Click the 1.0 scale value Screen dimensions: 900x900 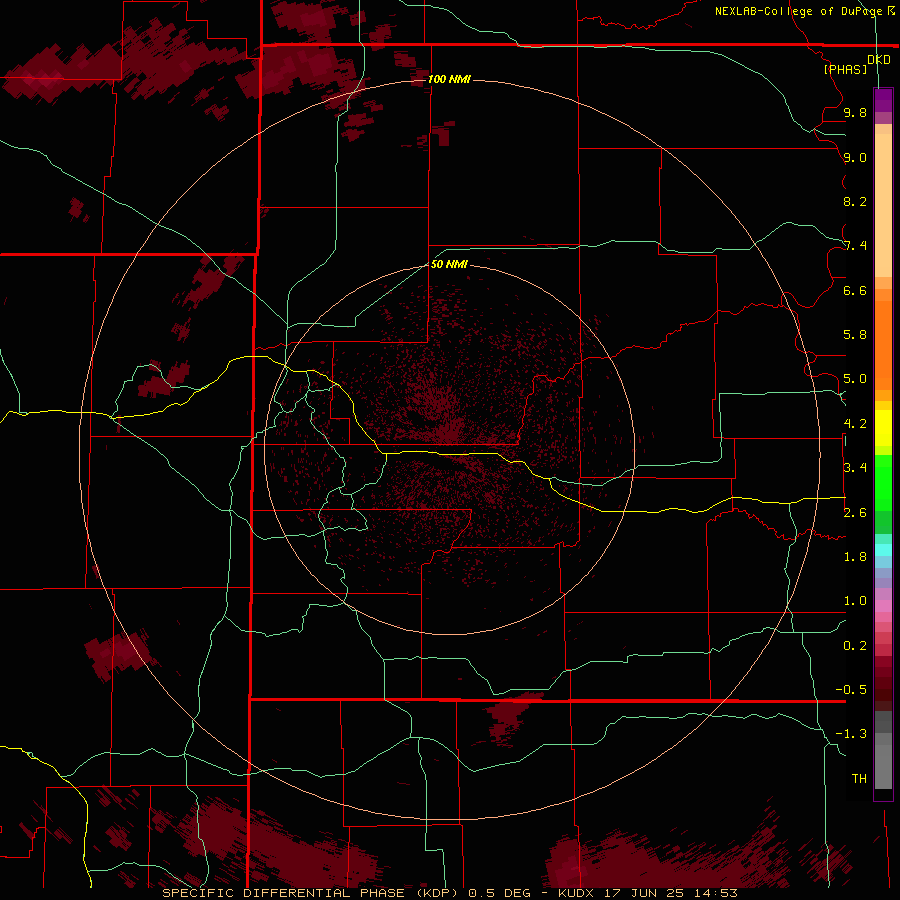pyautogui.click(x=855, y=601)
